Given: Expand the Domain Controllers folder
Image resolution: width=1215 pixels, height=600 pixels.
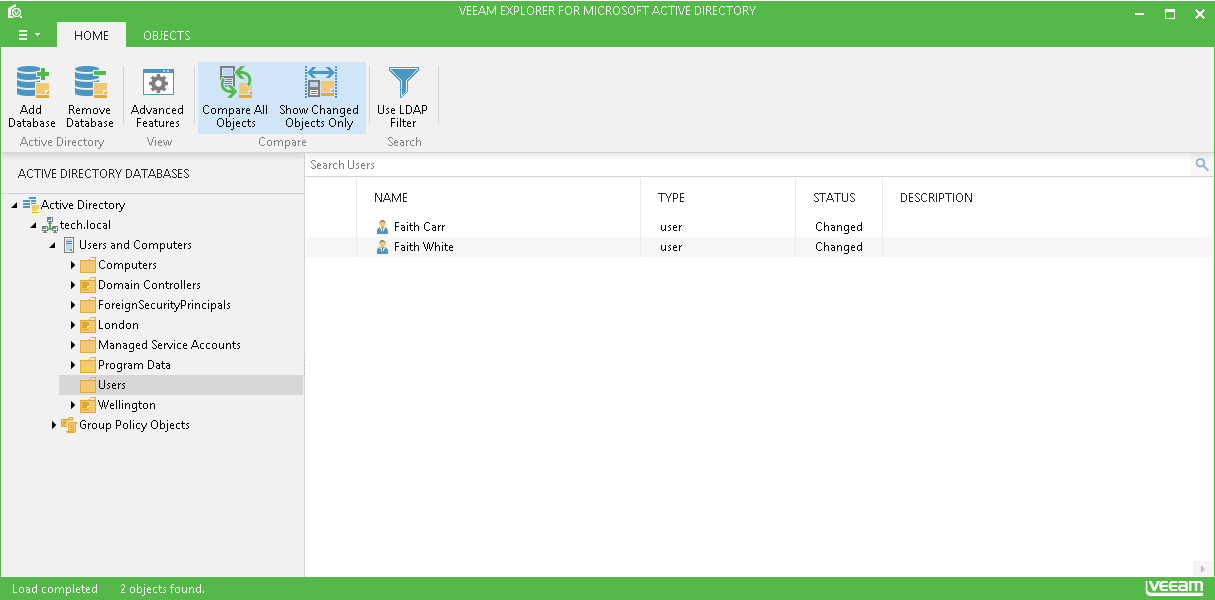Looking at the screenshot, I should 72,285.
